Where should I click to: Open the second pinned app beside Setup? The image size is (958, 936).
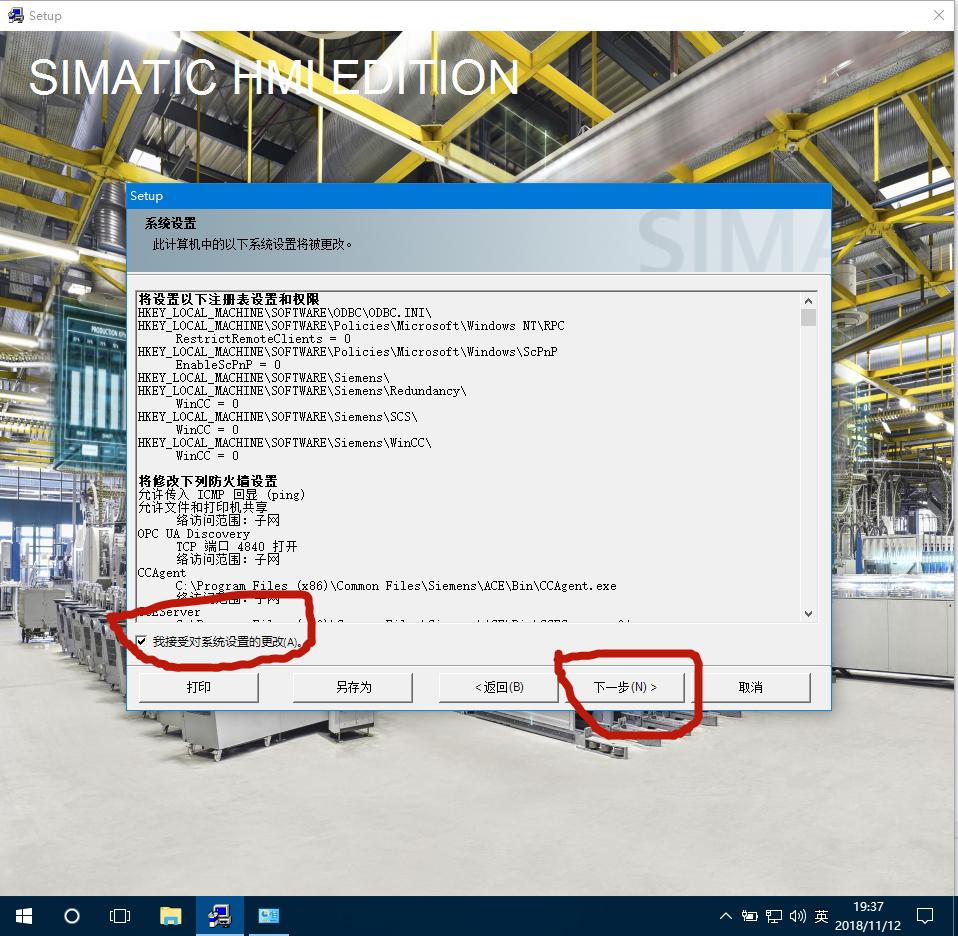[x=268, y=914]
